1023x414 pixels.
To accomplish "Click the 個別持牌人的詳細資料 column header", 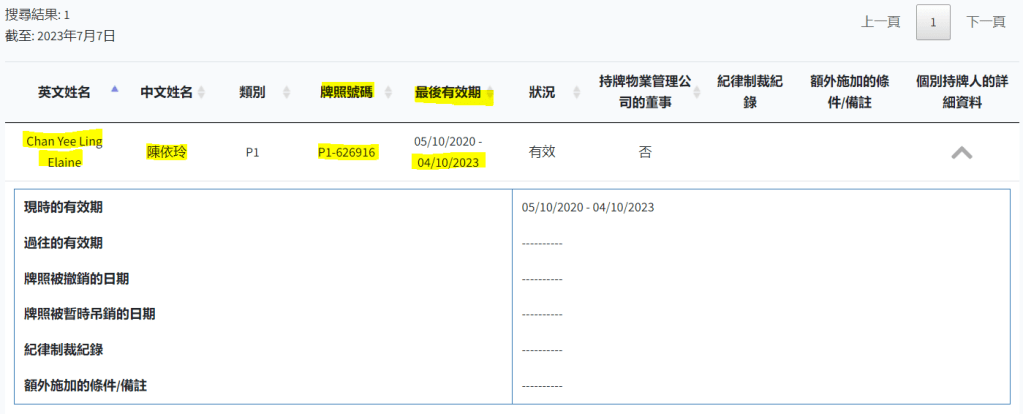I will pos(961,91).
